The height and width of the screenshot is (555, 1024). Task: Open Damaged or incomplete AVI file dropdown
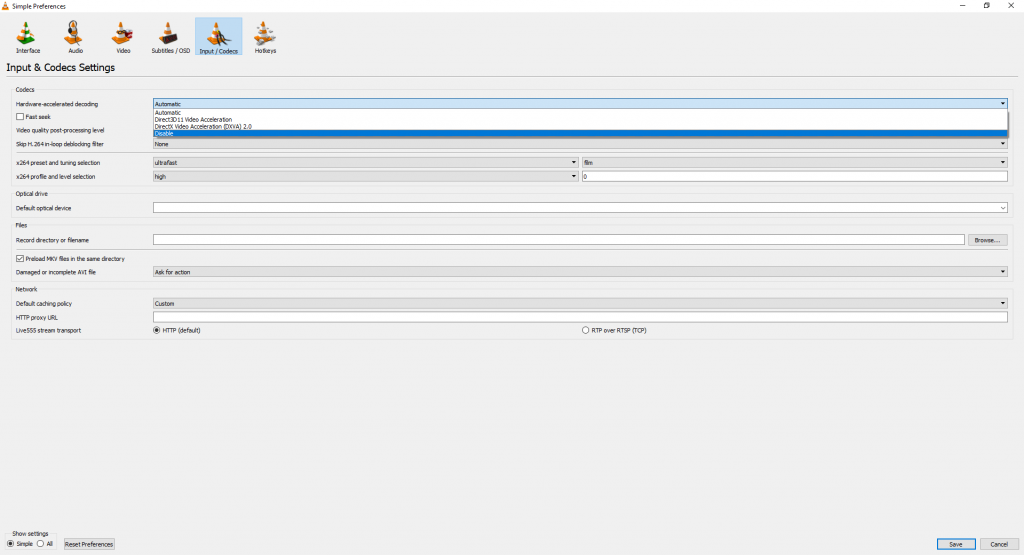pos(580,272)
